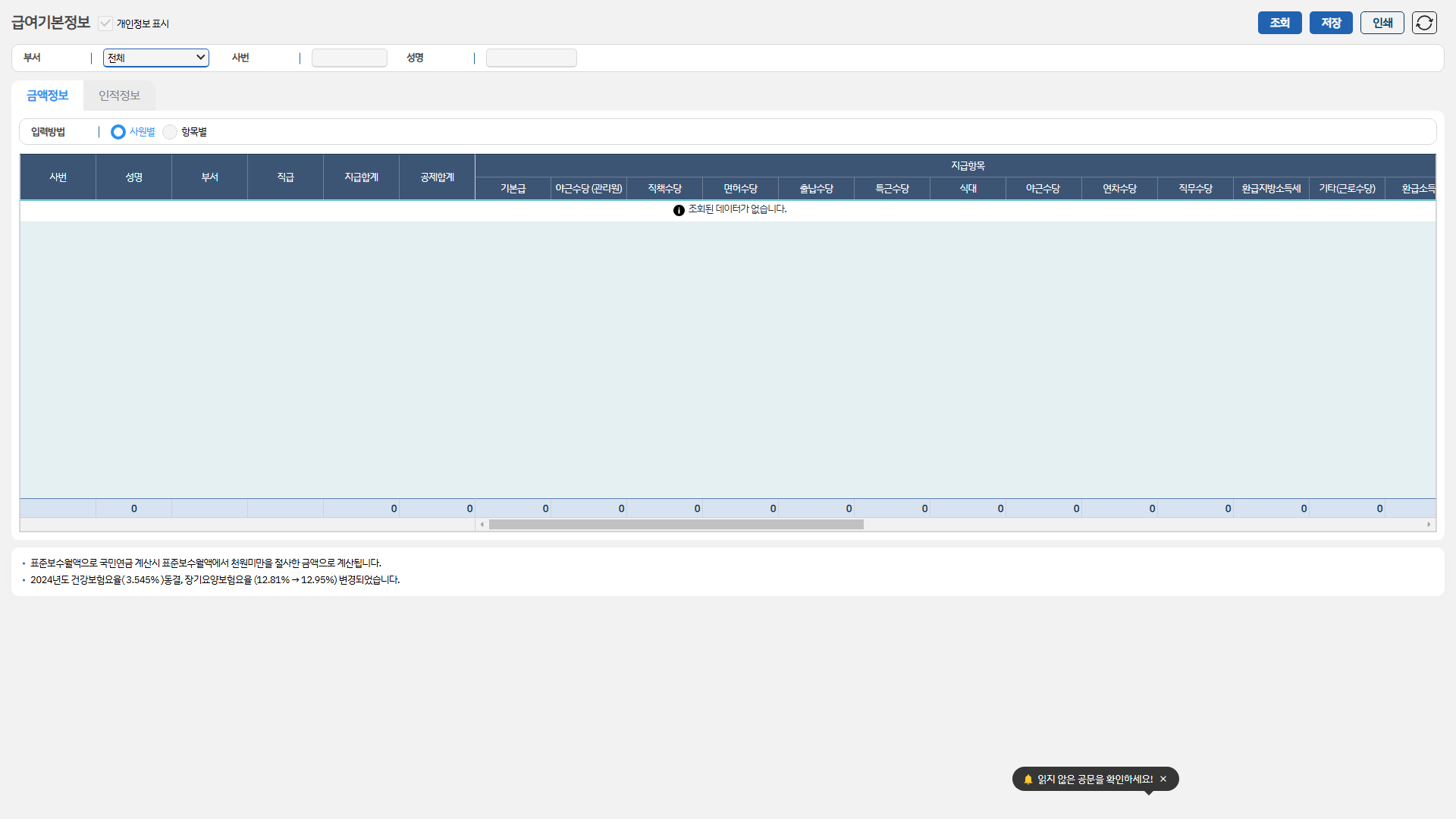Click the bell notification icon
The image size is (1456, 819).
(x=1028, y=779)
